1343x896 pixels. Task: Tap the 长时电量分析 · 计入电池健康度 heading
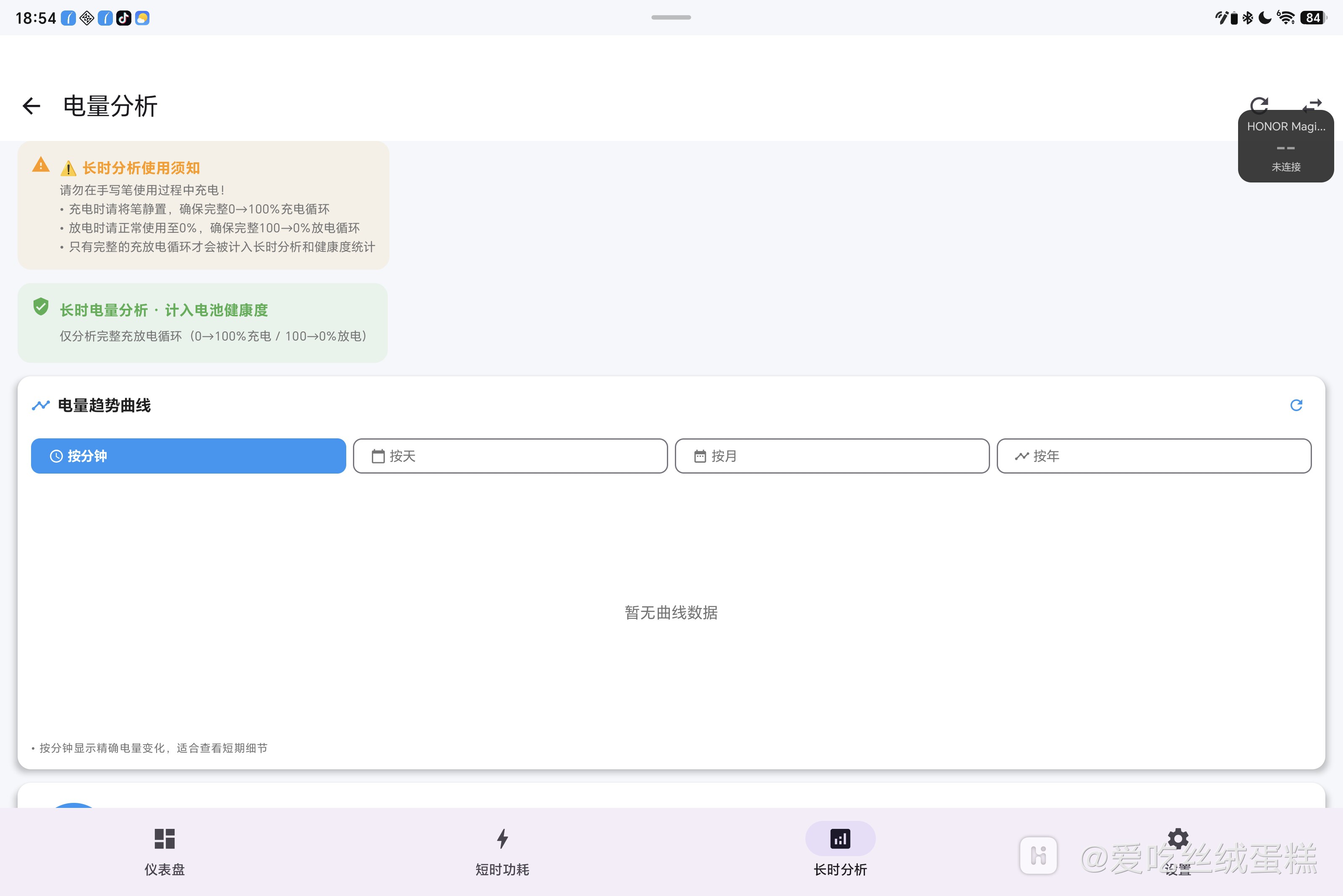pyautogui.click(x=164, y=310)
